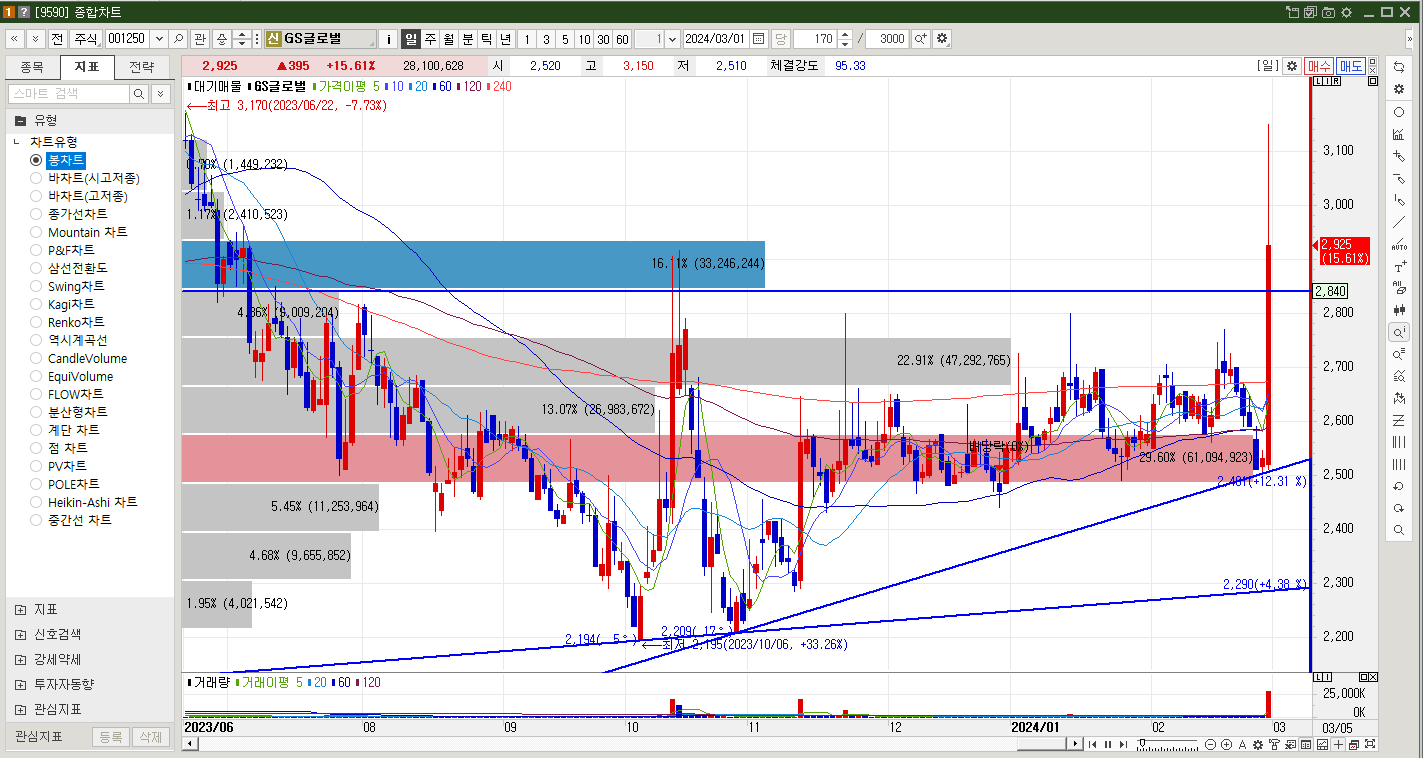Select the circle drawing tool
1423x758 pixels.
(x=1399, y=112)
